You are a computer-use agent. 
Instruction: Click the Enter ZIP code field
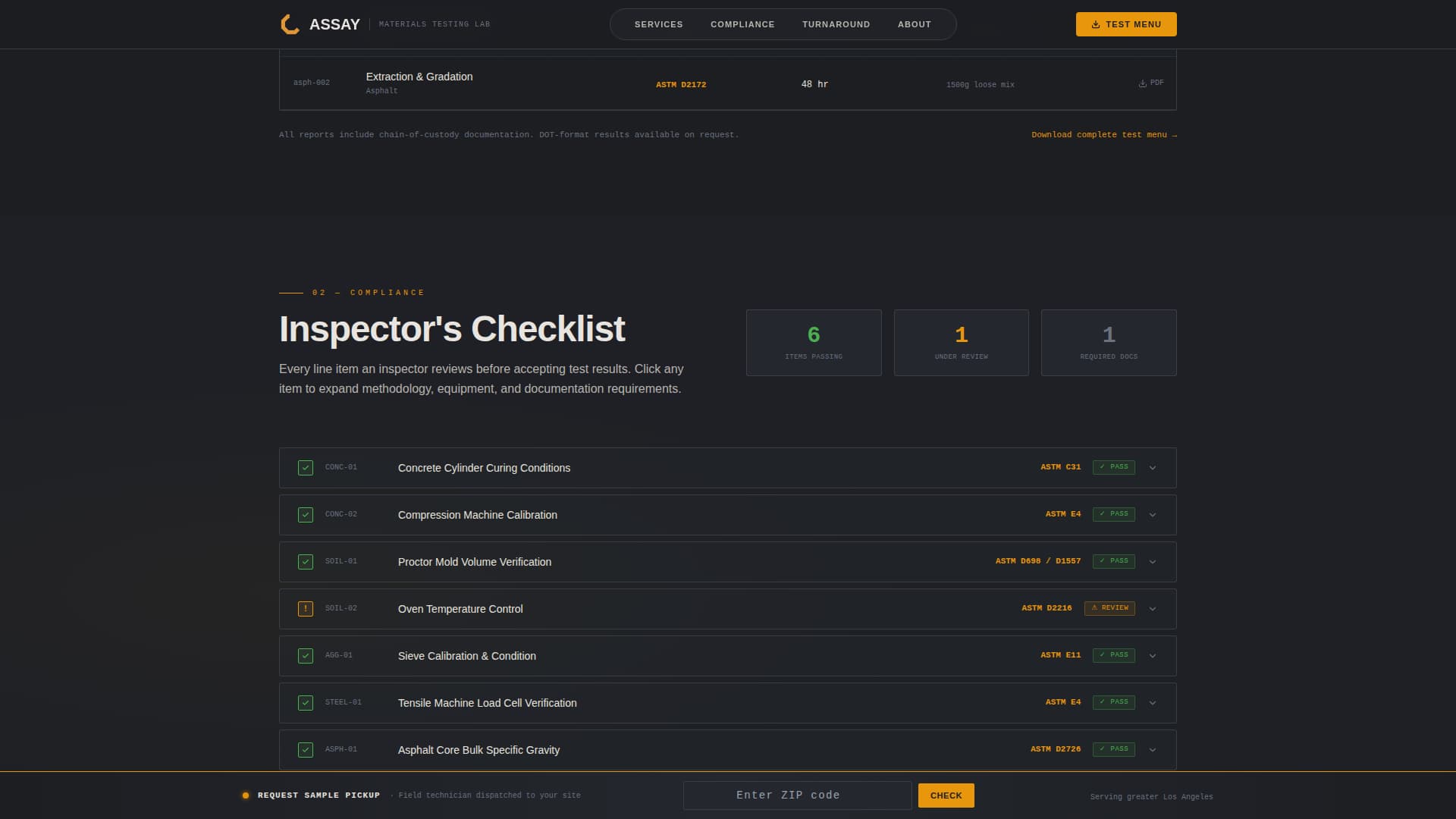[x=797, y=795]
